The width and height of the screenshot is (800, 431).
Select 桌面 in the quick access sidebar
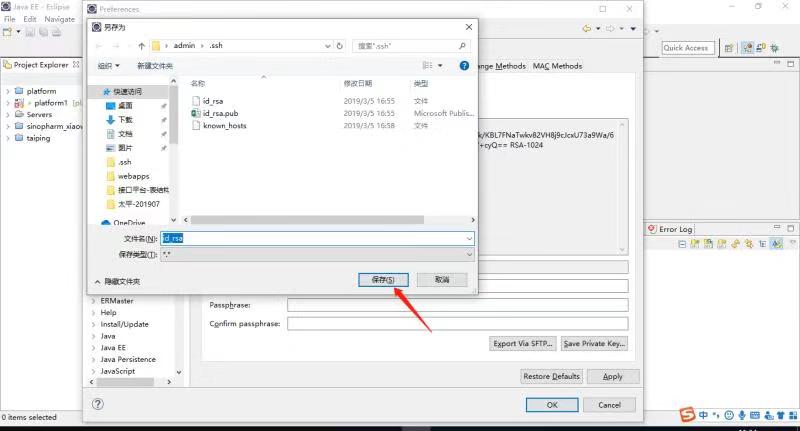(126, 106)
